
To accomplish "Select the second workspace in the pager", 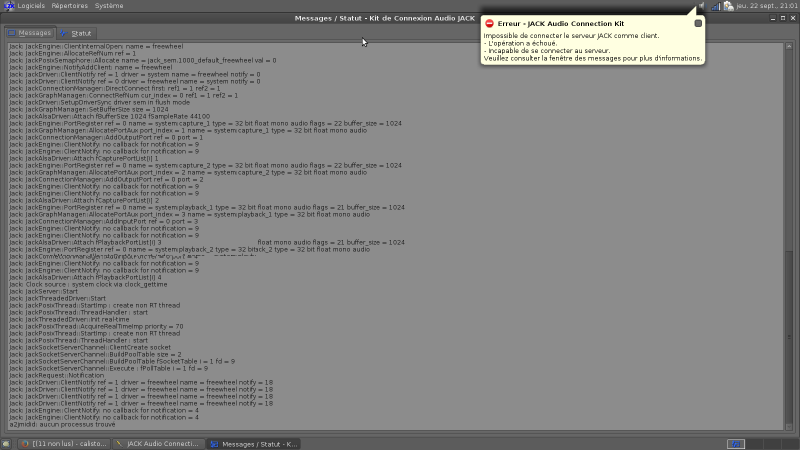I will pyautogui.click(x=754, y=444).
